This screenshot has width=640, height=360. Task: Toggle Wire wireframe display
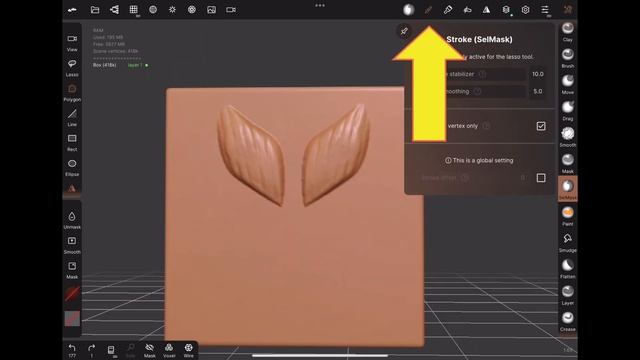click(x=189, y=350)
